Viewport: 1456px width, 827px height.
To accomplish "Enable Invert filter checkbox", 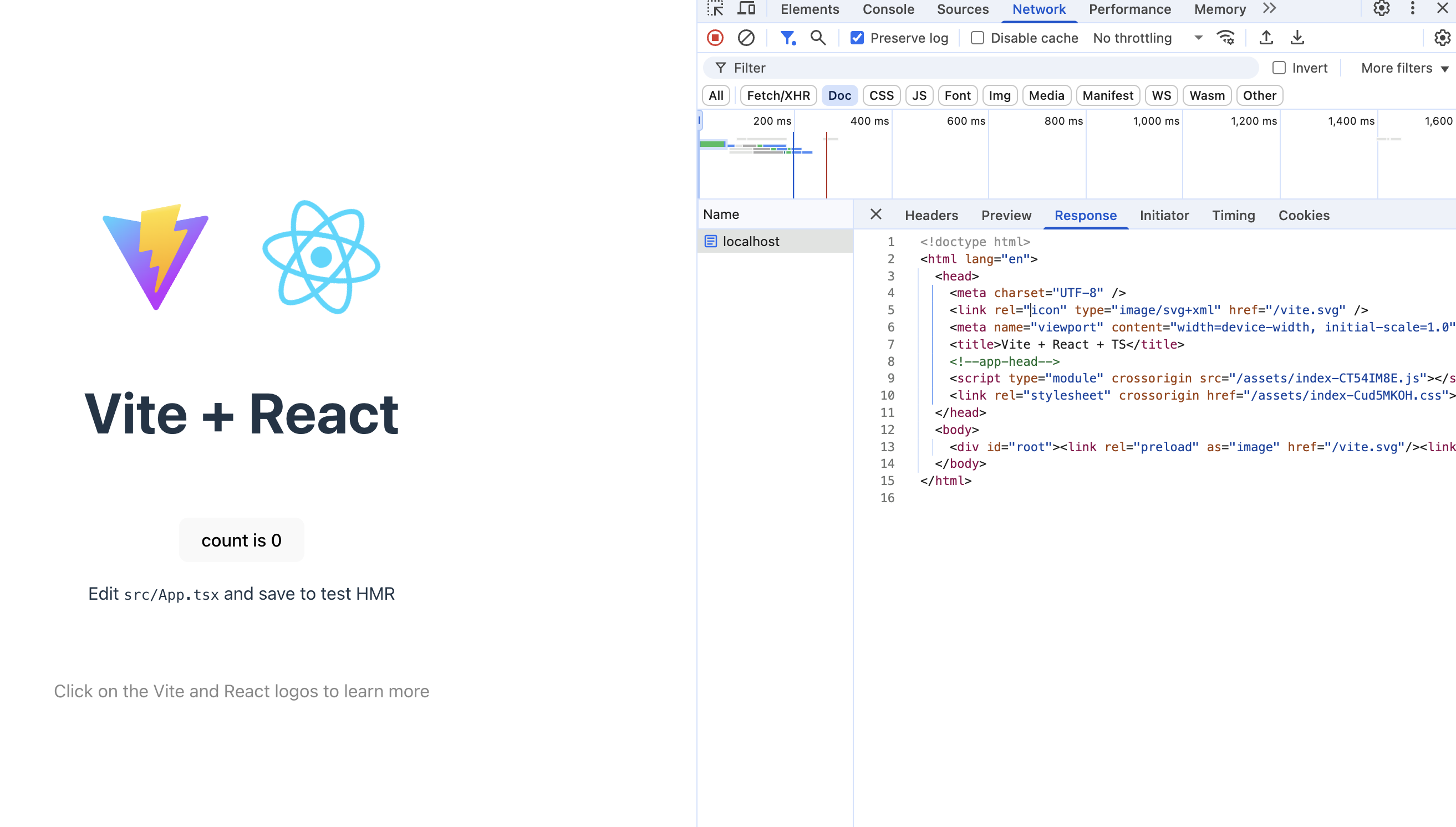I will tap(1279, 68).
